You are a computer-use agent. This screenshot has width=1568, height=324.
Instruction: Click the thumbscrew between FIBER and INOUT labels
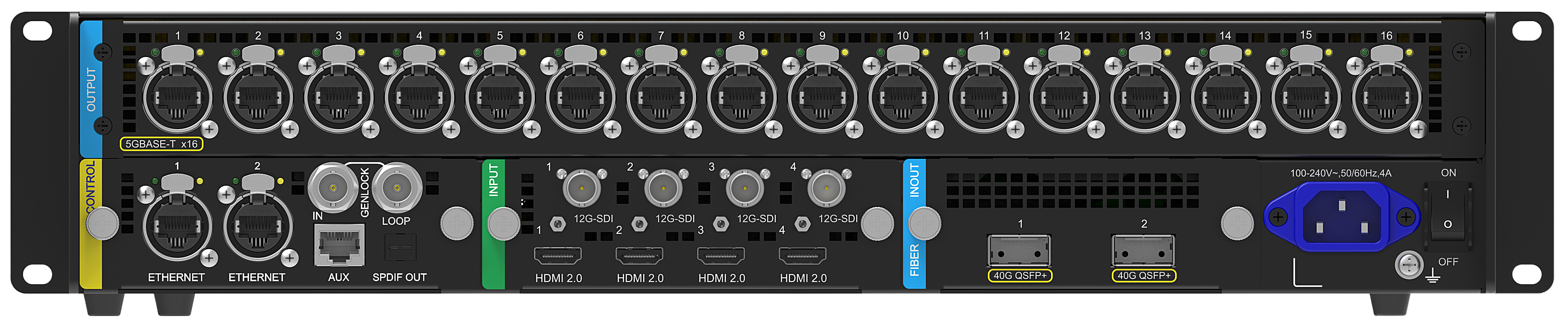point(924,224)
